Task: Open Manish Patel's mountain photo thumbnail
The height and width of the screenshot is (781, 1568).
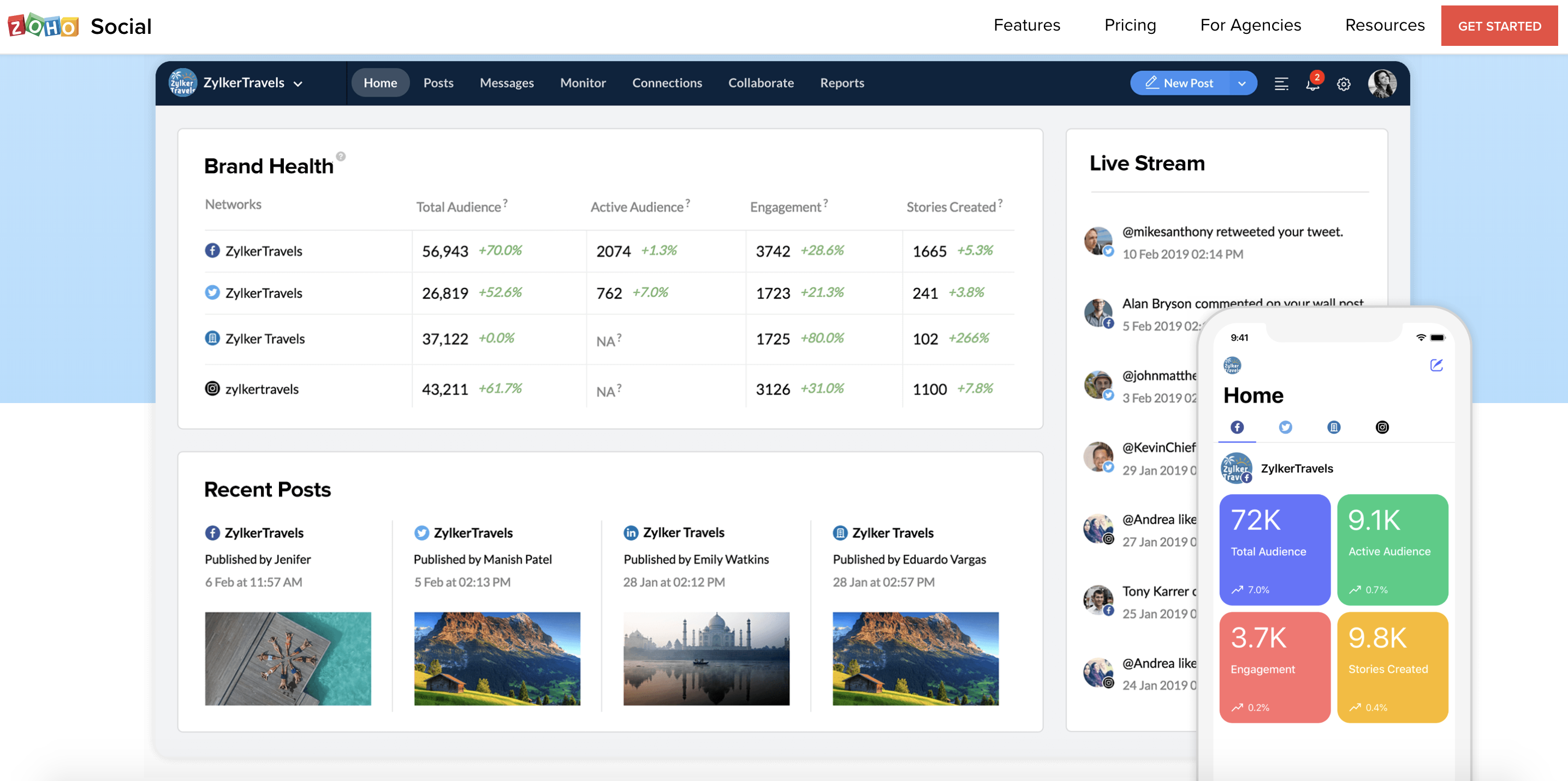Action: click(497, 659)
